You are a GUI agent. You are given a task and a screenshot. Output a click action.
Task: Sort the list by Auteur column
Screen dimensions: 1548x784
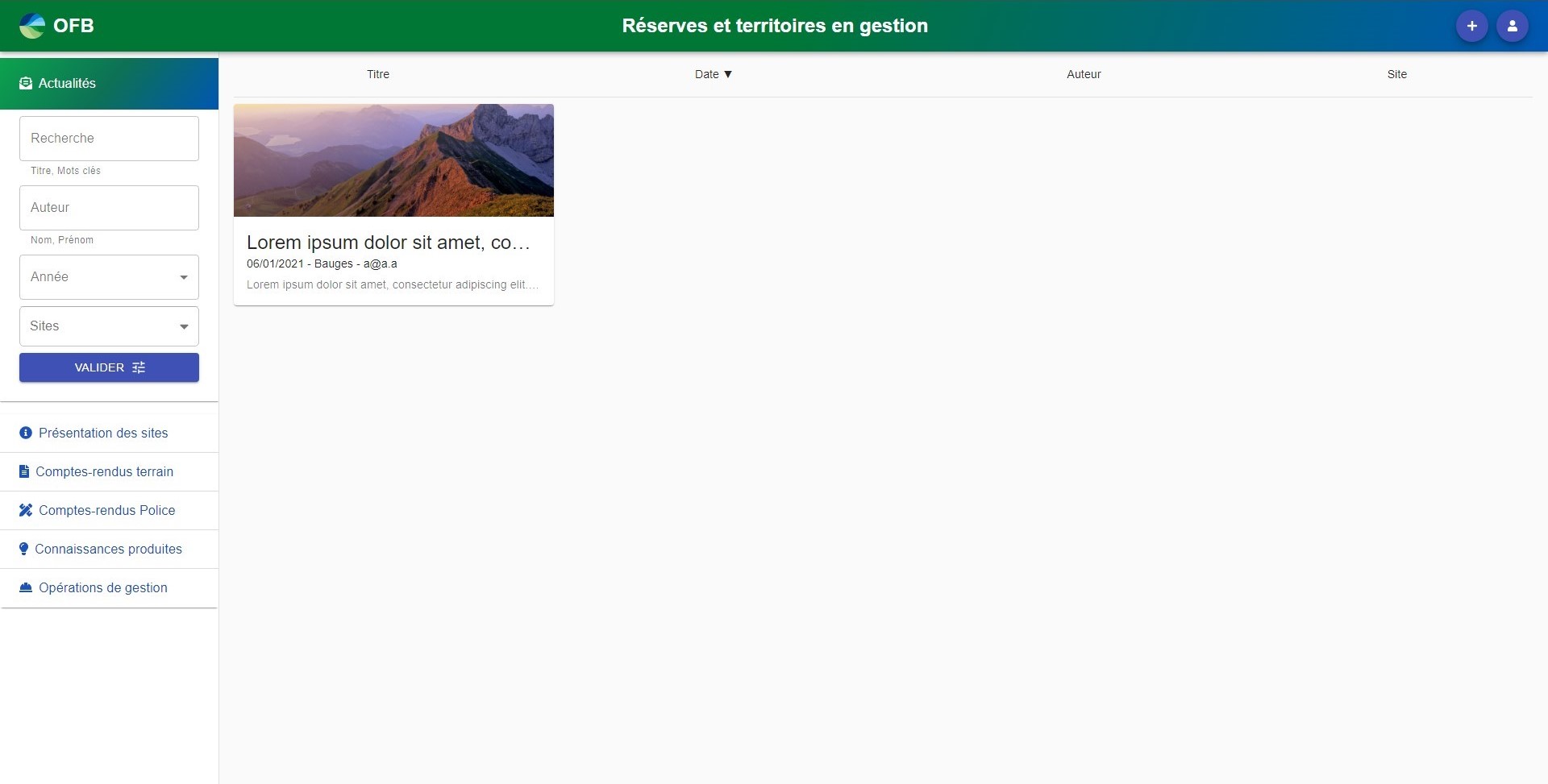click(1084, 74)
